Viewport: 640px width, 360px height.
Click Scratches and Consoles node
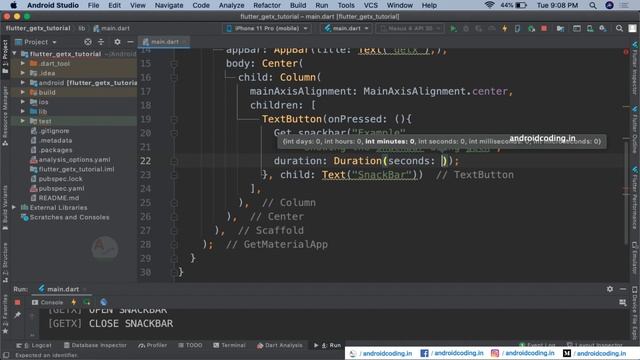(69, 217)
